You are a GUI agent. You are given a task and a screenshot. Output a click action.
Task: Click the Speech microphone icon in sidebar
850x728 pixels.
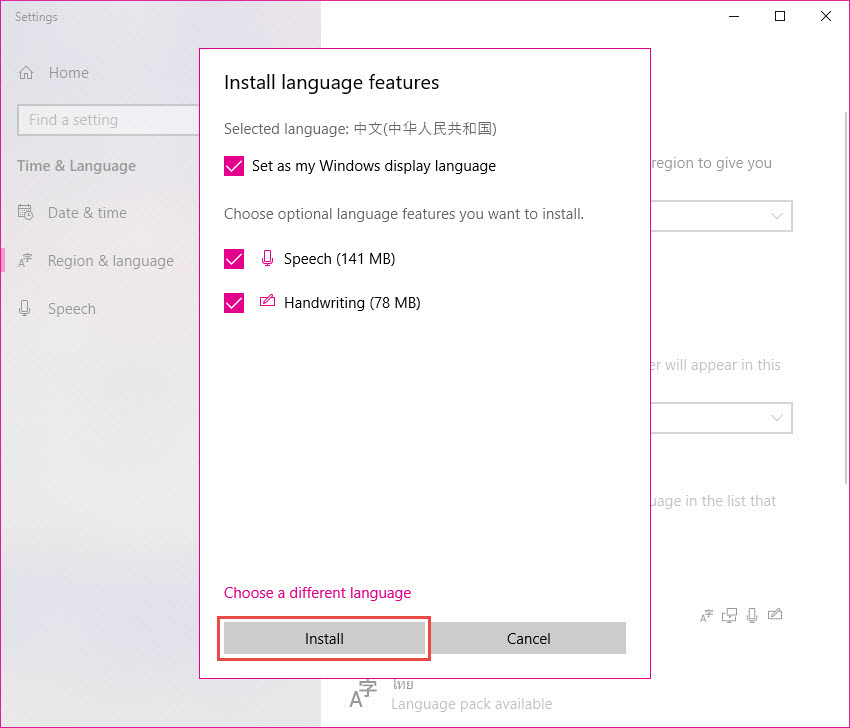(x=24, y=308)
